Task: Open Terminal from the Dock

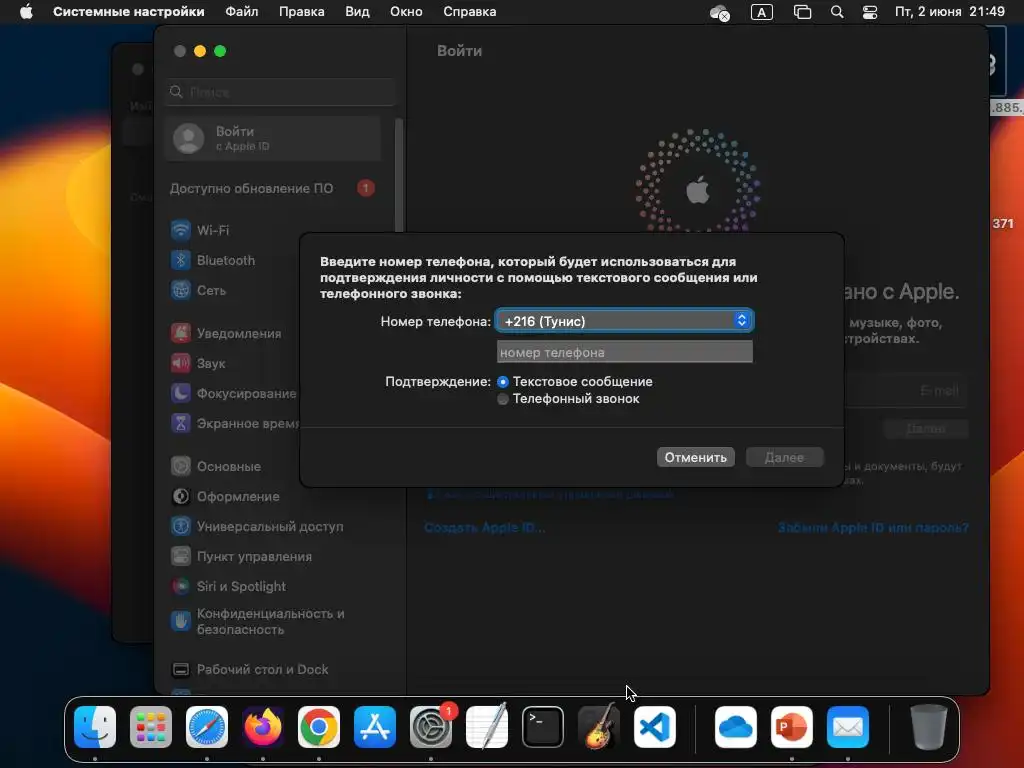Action: pyautogui.click(x=543, y=727)
